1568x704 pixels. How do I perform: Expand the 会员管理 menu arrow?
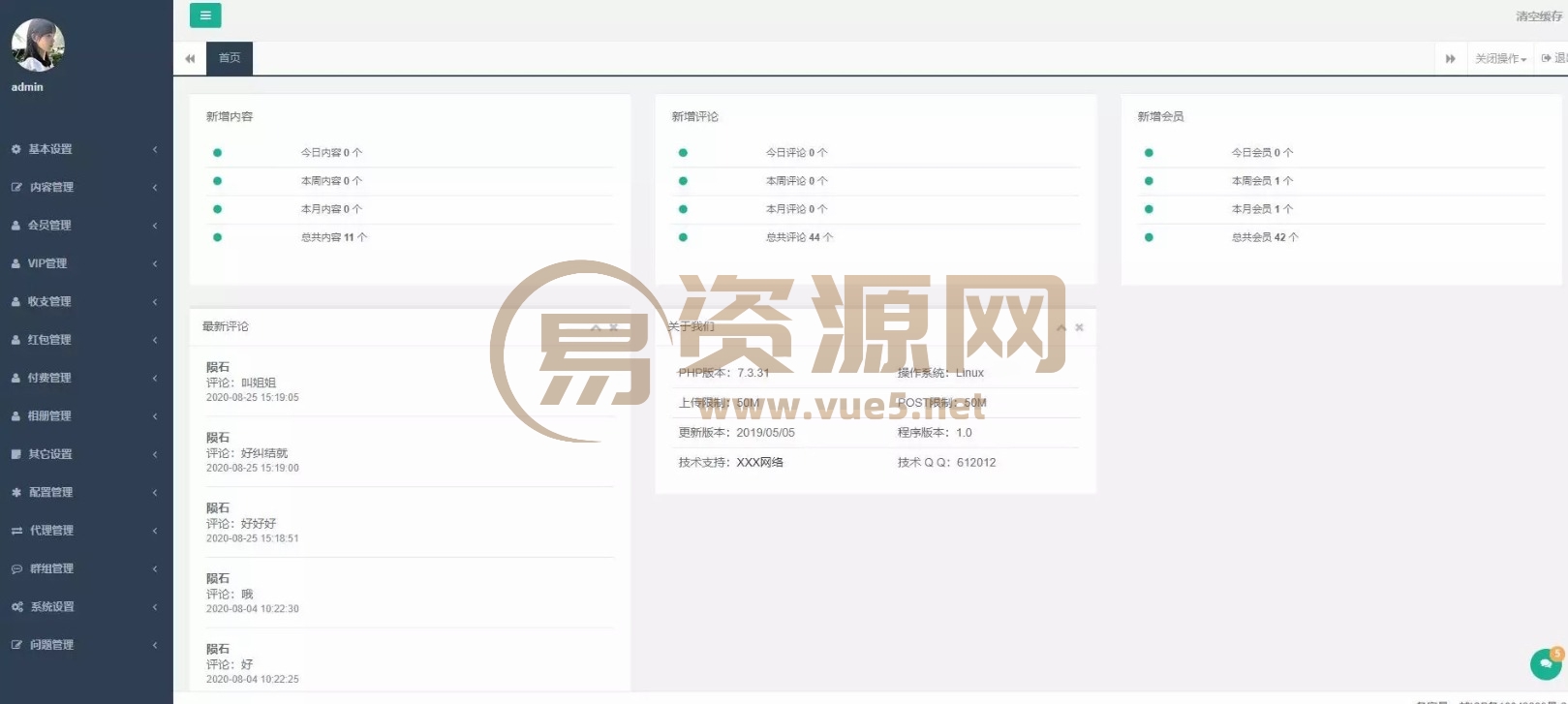click(x=155, y=226)
